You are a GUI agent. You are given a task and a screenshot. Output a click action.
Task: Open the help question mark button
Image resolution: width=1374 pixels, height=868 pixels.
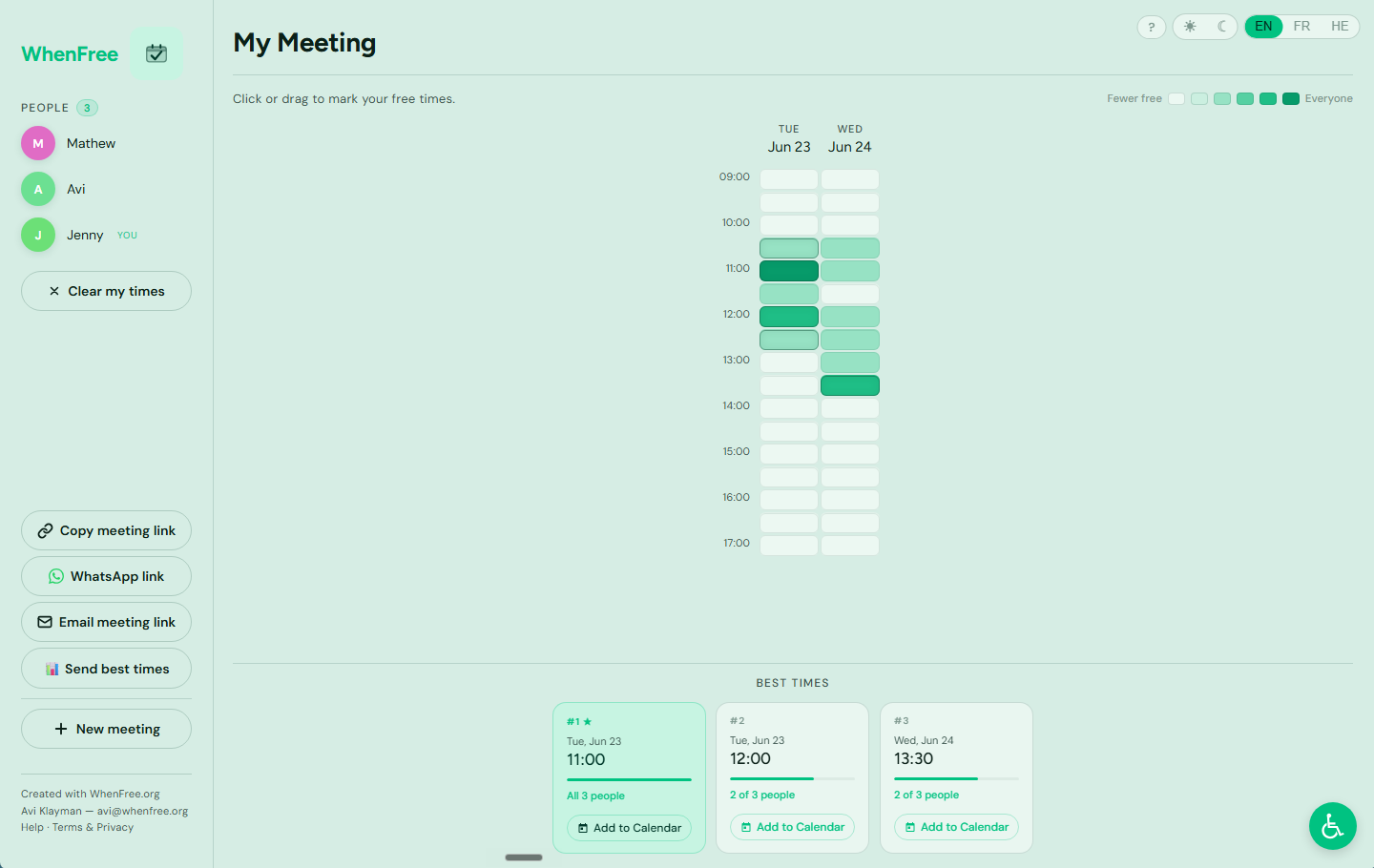click(x=1152, y=27)
